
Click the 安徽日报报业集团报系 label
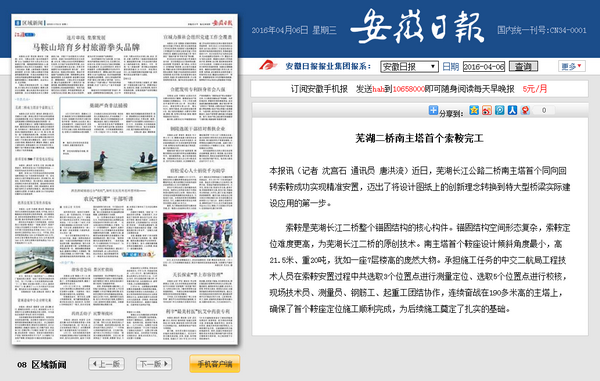328,66
